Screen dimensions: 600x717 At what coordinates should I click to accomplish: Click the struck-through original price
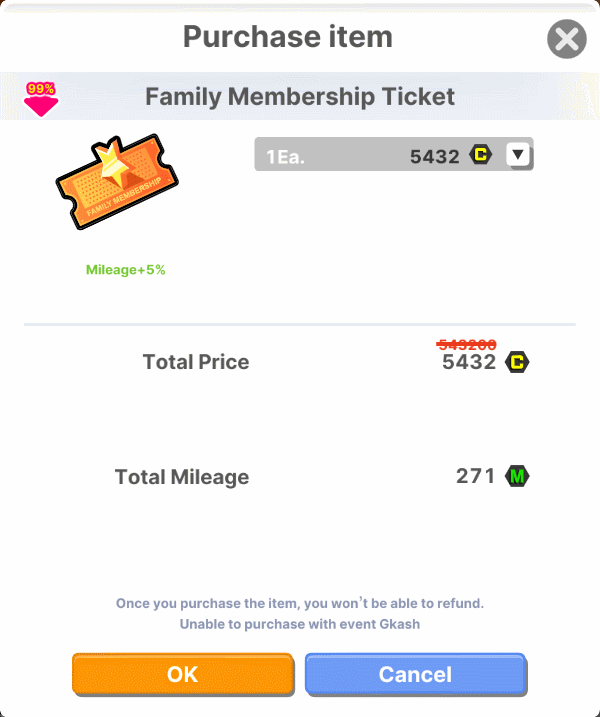tap(466, 344)
